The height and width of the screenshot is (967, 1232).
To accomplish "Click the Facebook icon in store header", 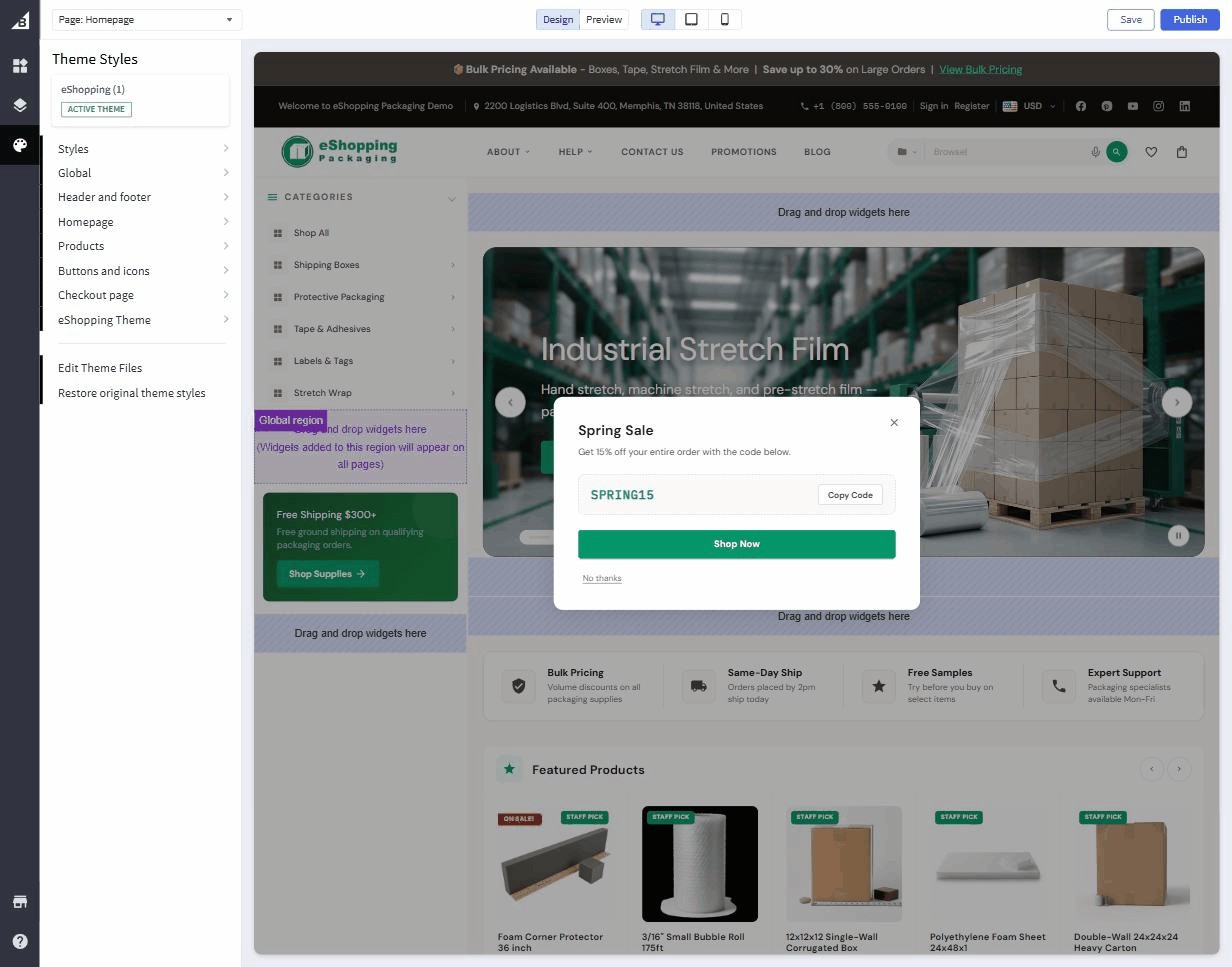I will (x=1080, y=106).
